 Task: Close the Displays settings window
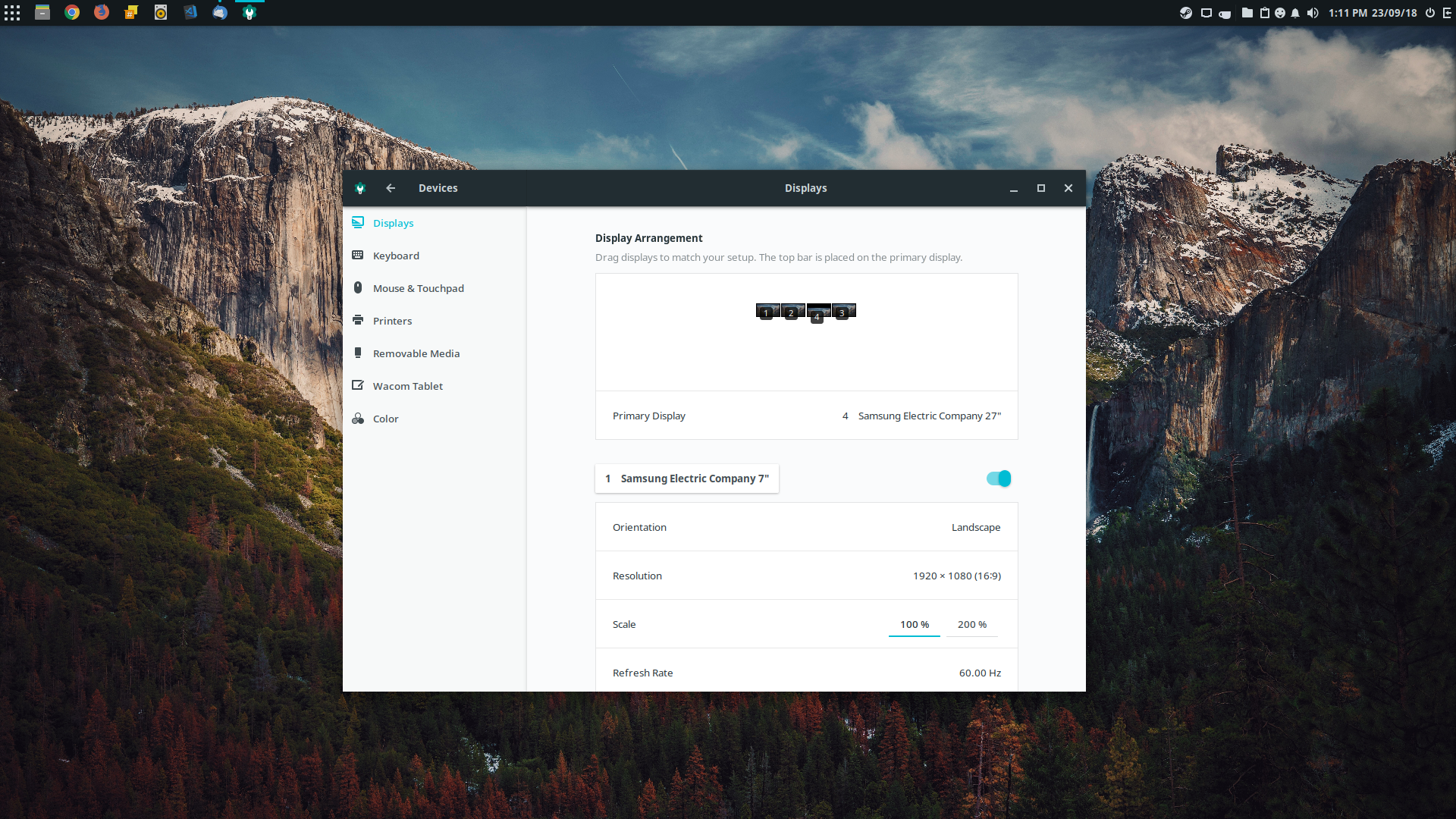[1068, 188]
